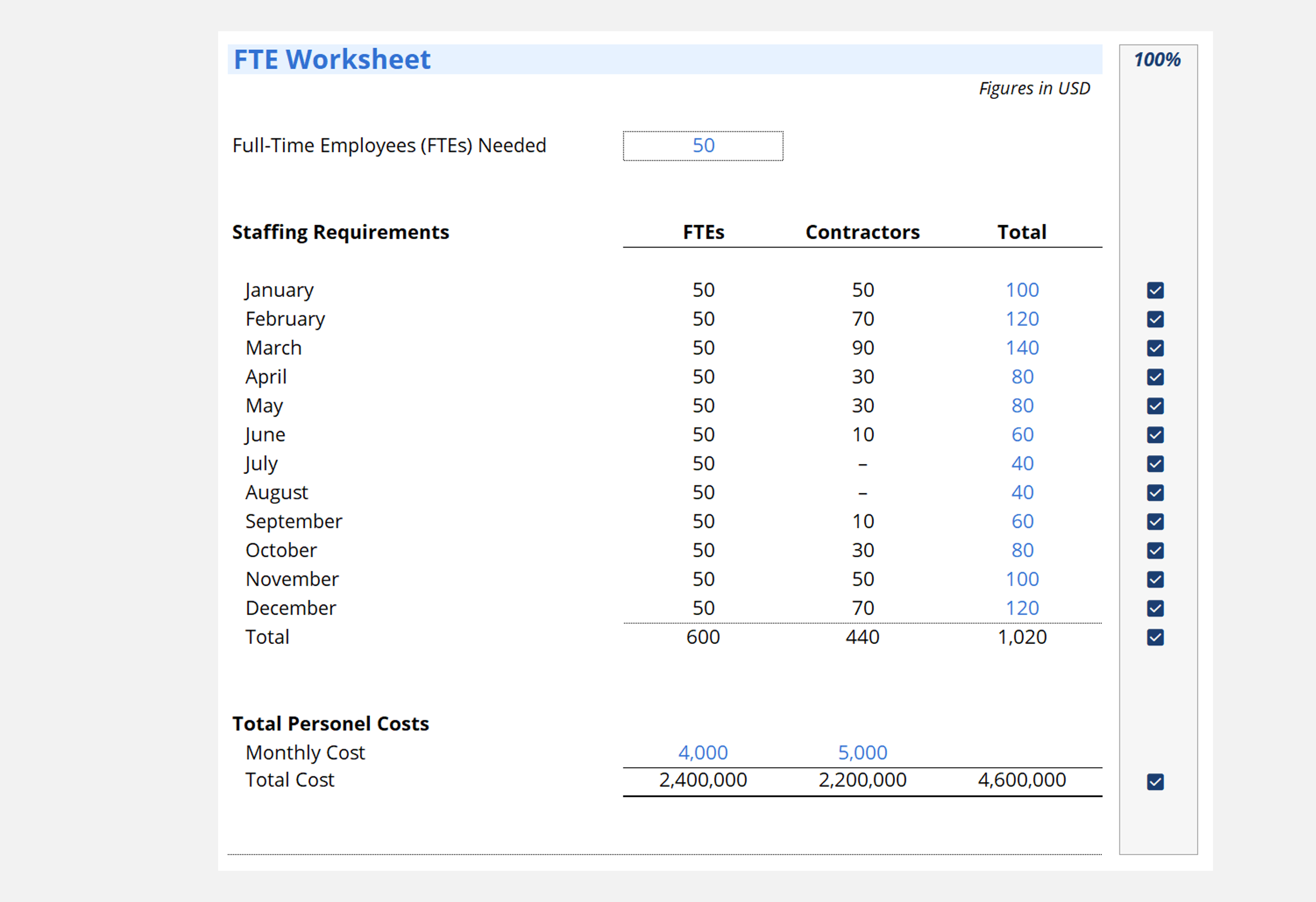The height and width of the screenshot is (902, 1316).
Task: Uncheck the Total Cost row checkbox
Action: [x=1155, y=782]
